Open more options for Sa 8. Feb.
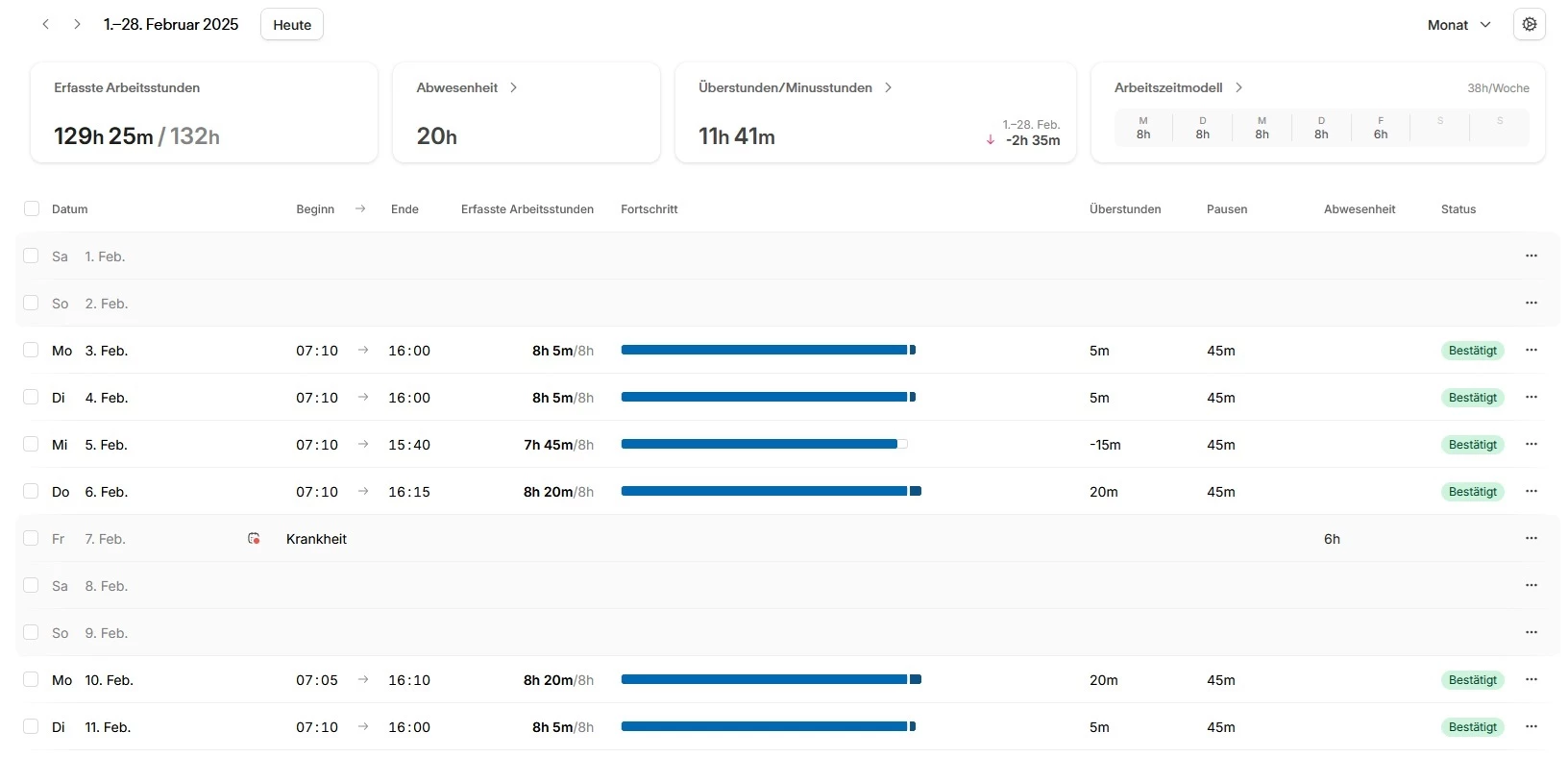This screenshot has height=757, width=1568. click(1531, 585)
